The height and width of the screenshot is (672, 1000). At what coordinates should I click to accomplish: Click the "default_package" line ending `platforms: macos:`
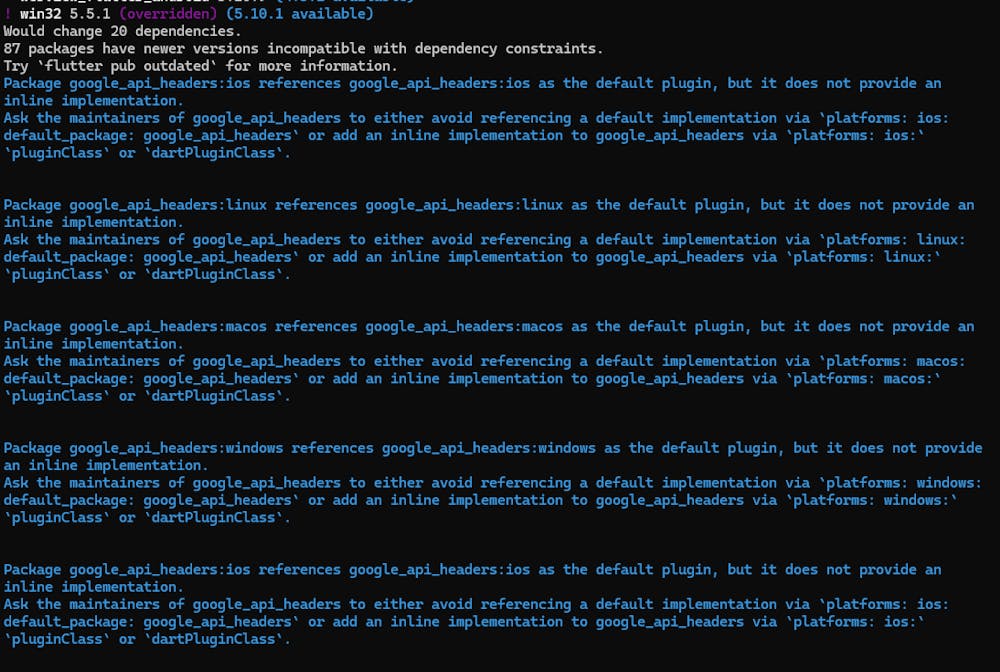tap(472, 379)
